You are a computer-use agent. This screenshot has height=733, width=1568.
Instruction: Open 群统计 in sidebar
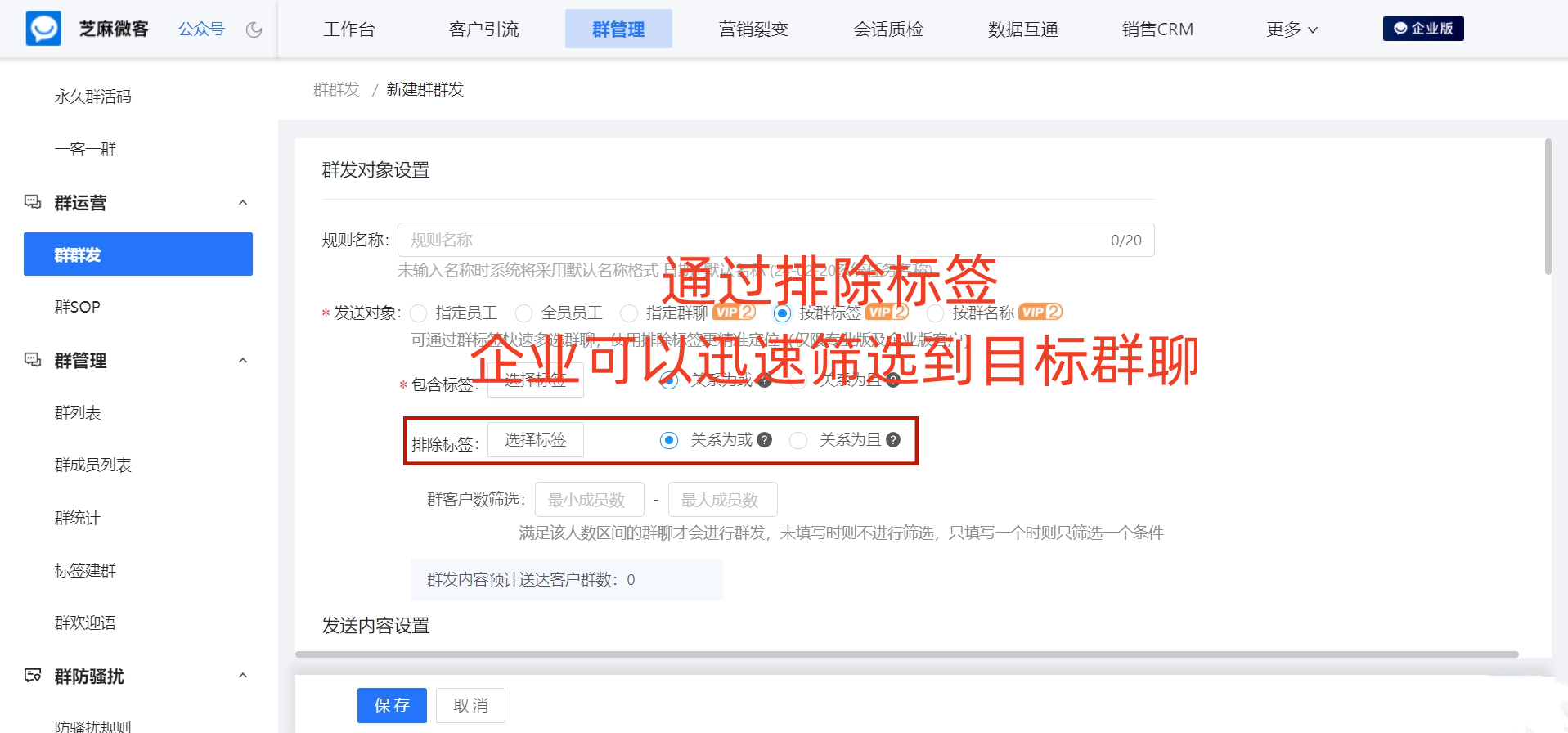78,518
